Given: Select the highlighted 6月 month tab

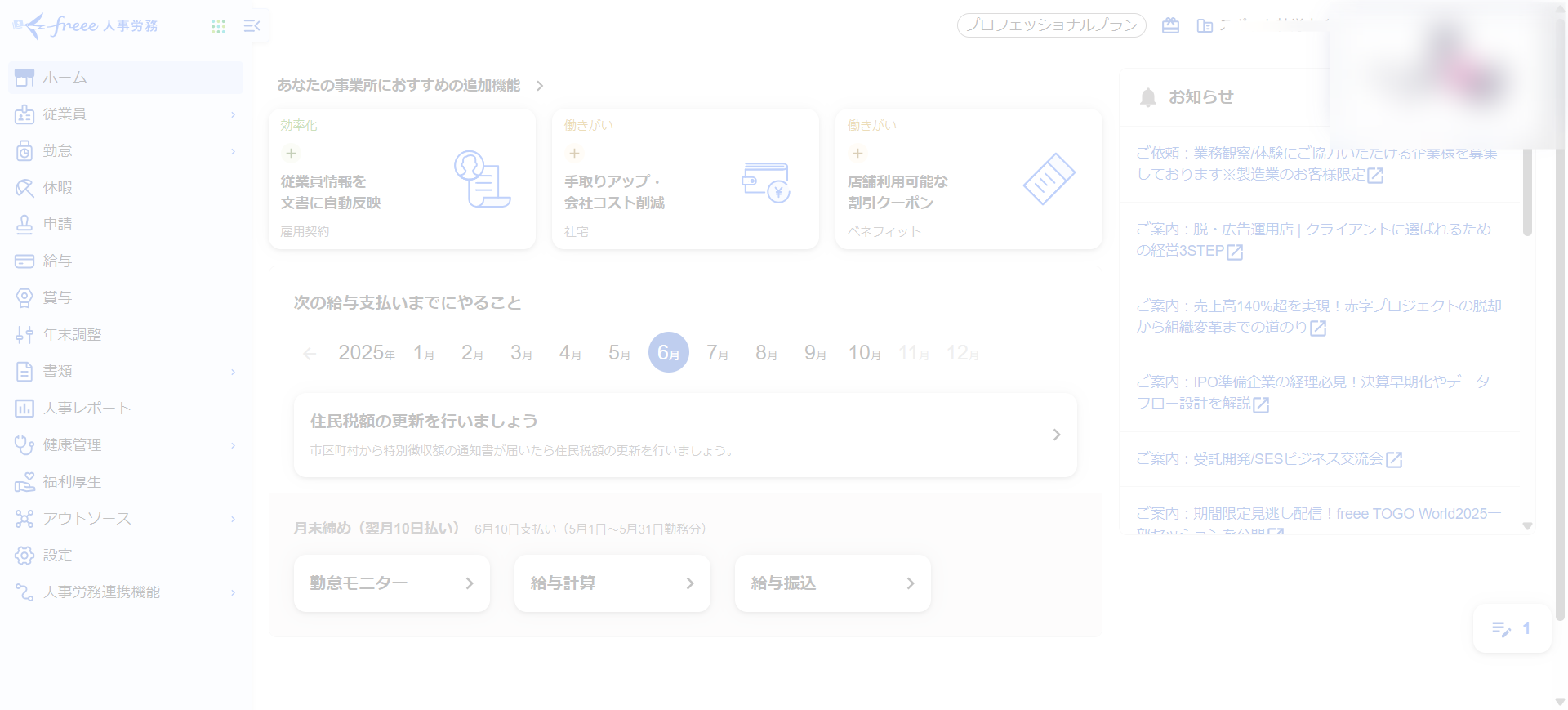Looking at the screenshot, I should [669, 352].
